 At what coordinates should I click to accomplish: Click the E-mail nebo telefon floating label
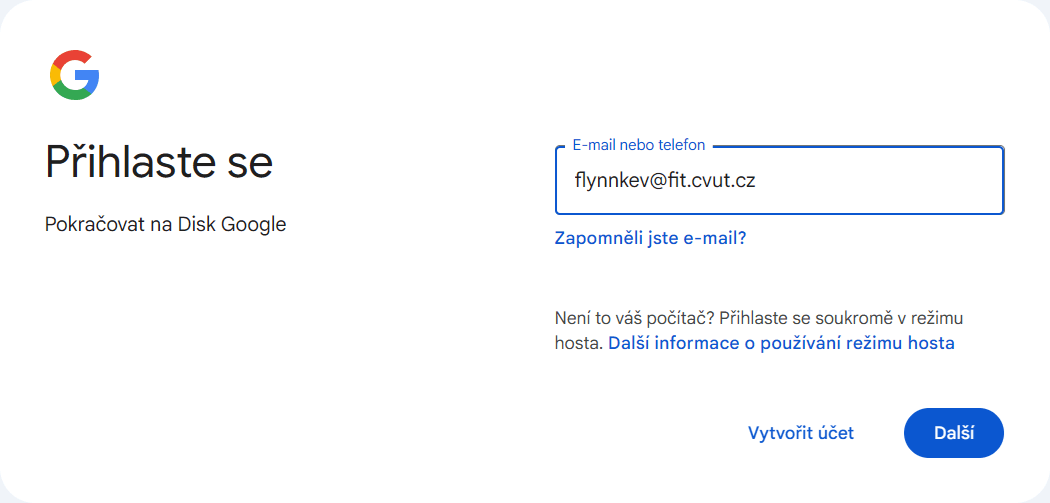point(639,145)
